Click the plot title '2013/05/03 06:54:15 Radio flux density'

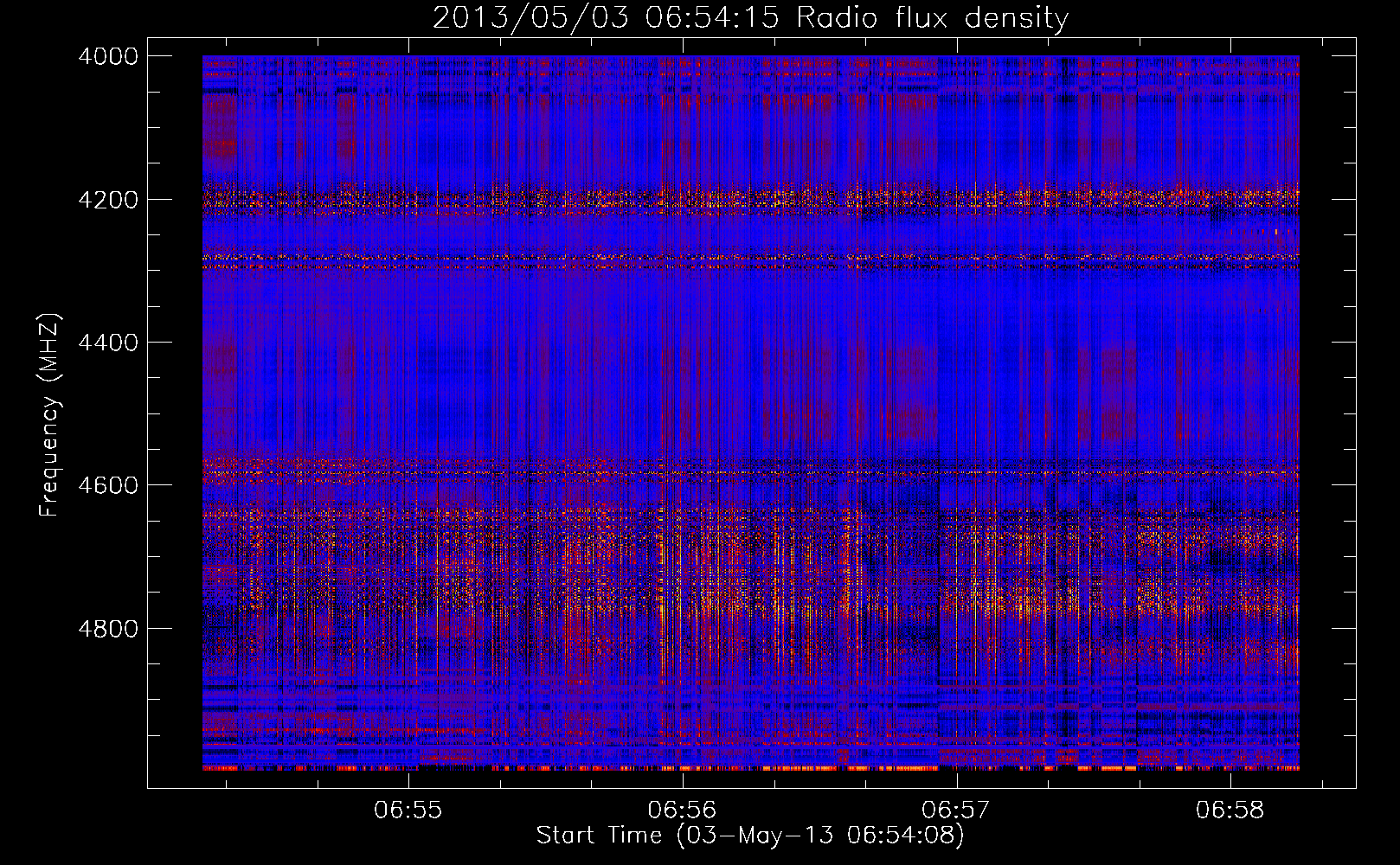(750, 18)
